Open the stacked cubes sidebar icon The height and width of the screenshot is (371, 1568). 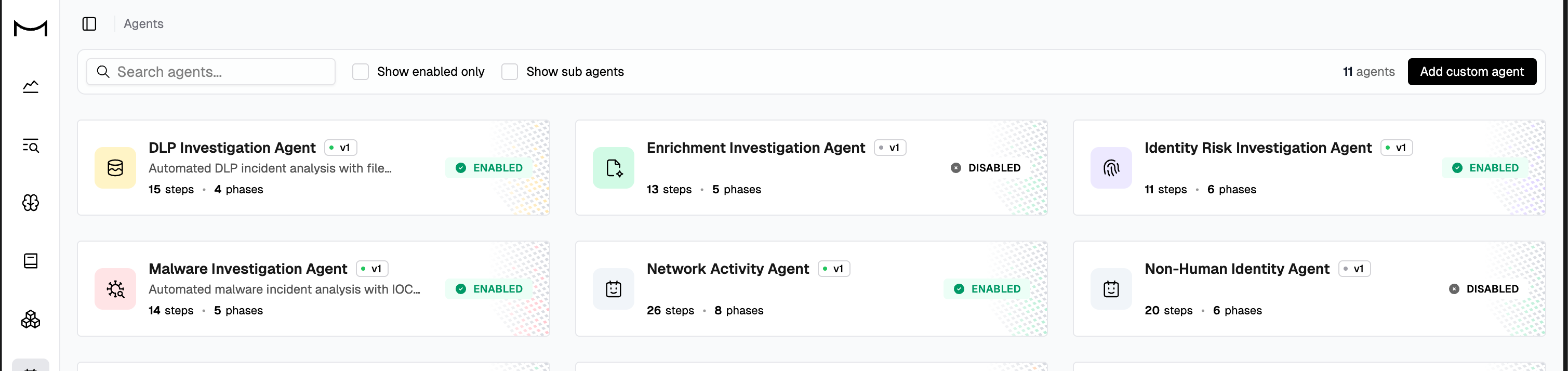coord(31,319)
